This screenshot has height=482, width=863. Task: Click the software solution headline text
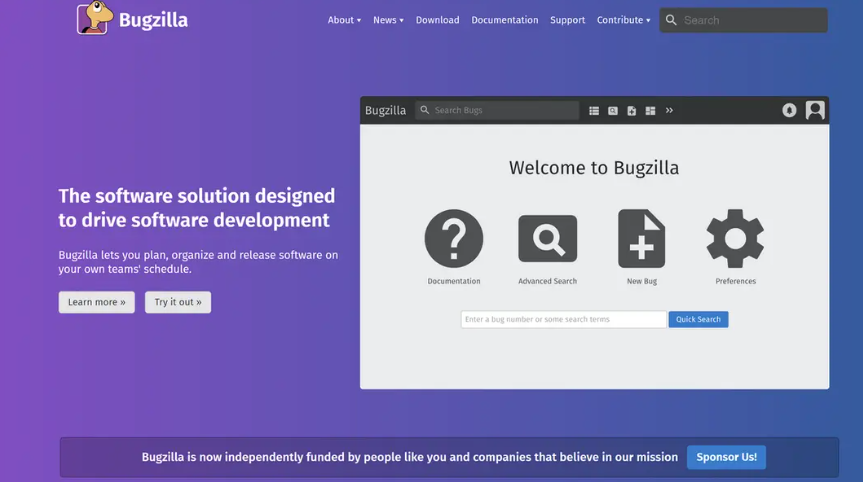point(196,208)
